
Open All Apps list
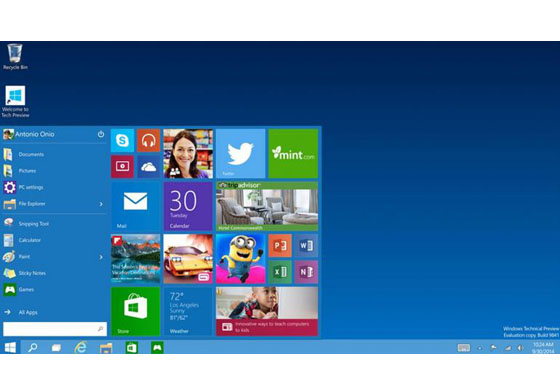(28, 312)
